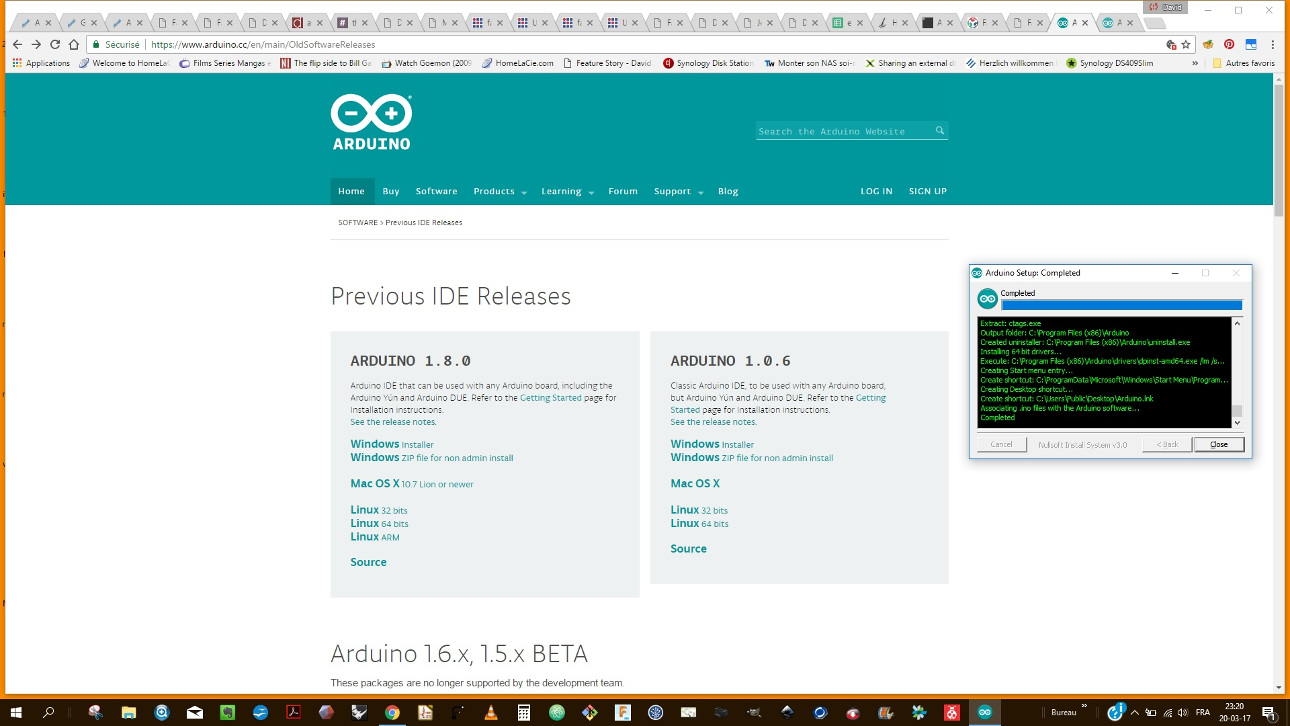The height and width of the screenshot is (726, 1290).
Task: Open VLC media player from the taskbar
Action: (x=490, y=712)
